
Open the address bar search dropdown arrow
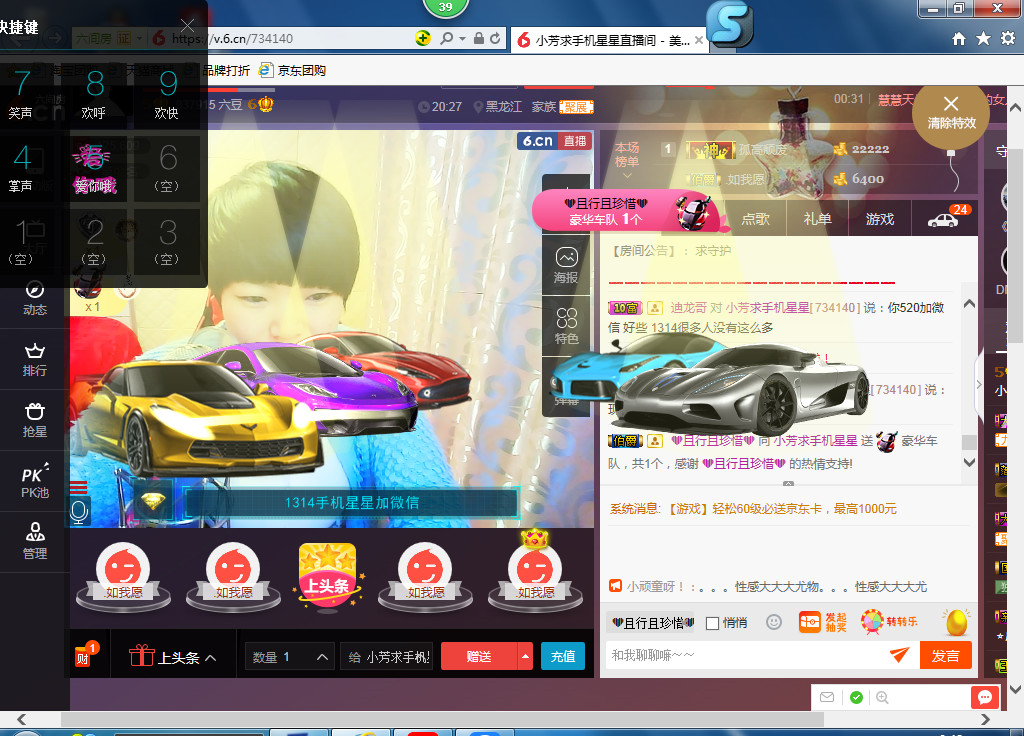pos(462,39)
